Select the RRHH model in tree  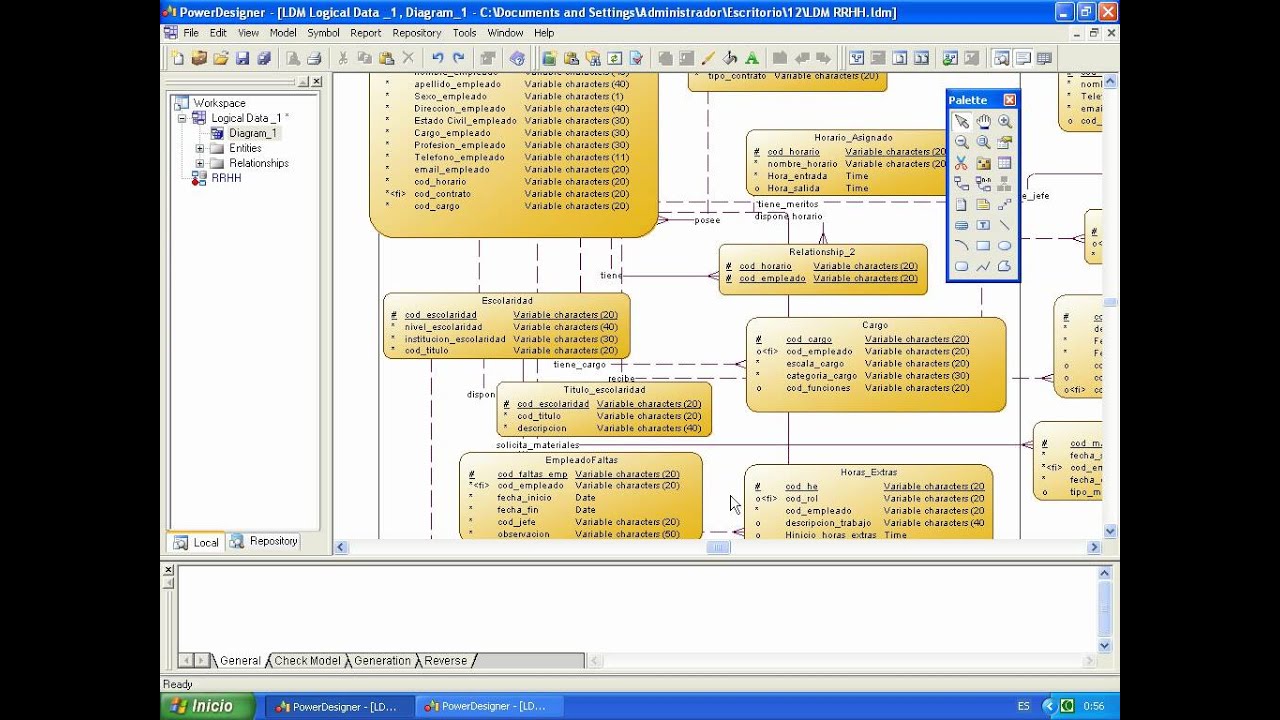[x=226, y=178]
